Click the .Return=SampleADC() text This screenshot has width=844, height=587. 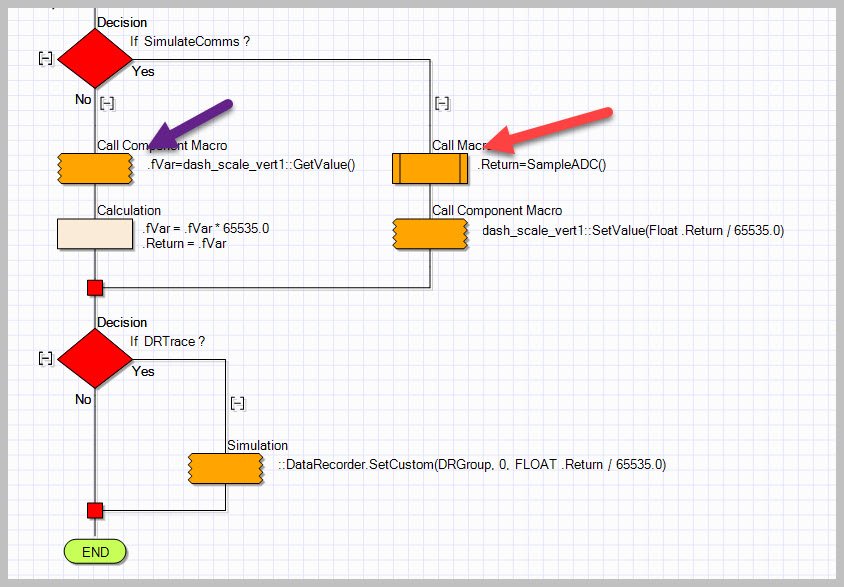tap(541, 165)
